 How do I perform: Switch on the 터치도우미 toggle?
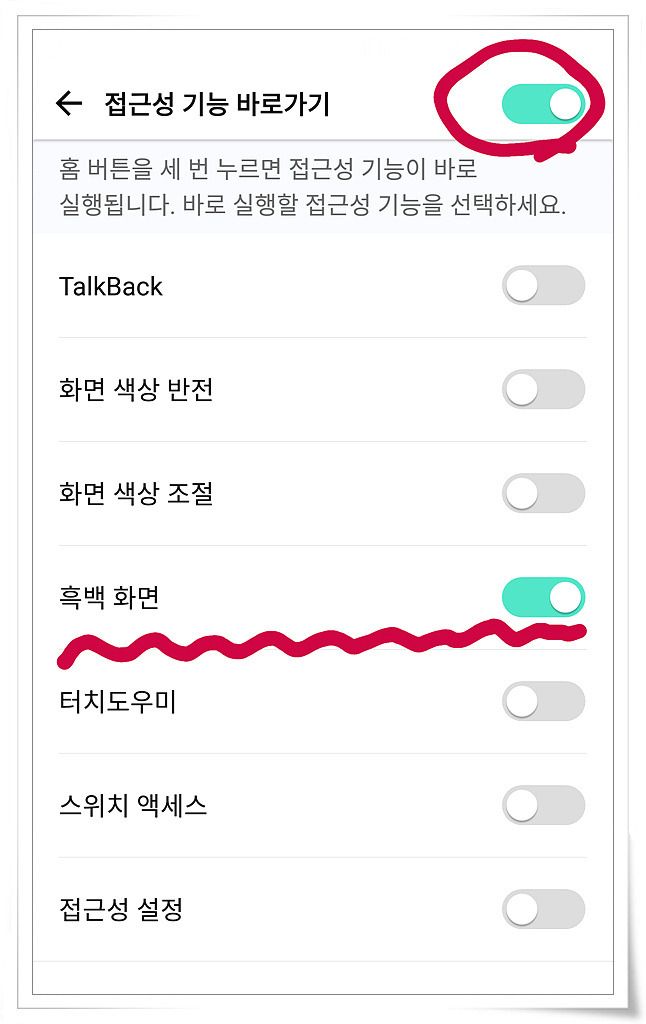(543, 701)
